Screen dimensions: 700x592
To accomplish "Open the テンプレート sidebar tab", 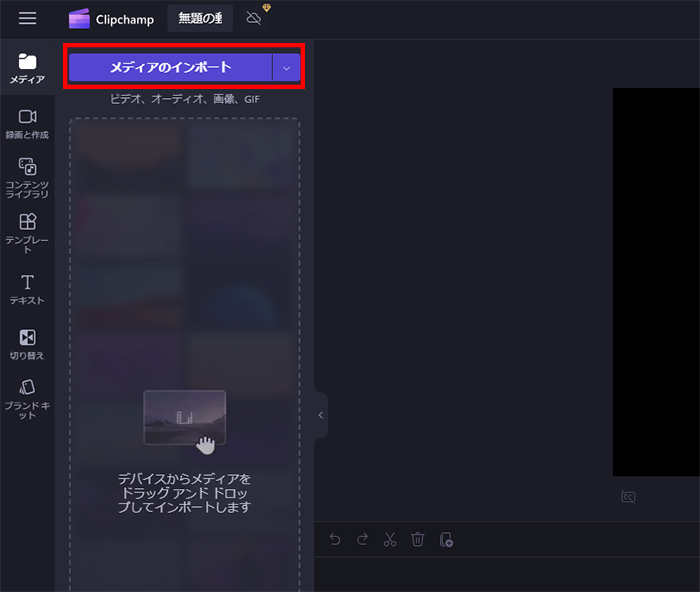I will 27,233.
